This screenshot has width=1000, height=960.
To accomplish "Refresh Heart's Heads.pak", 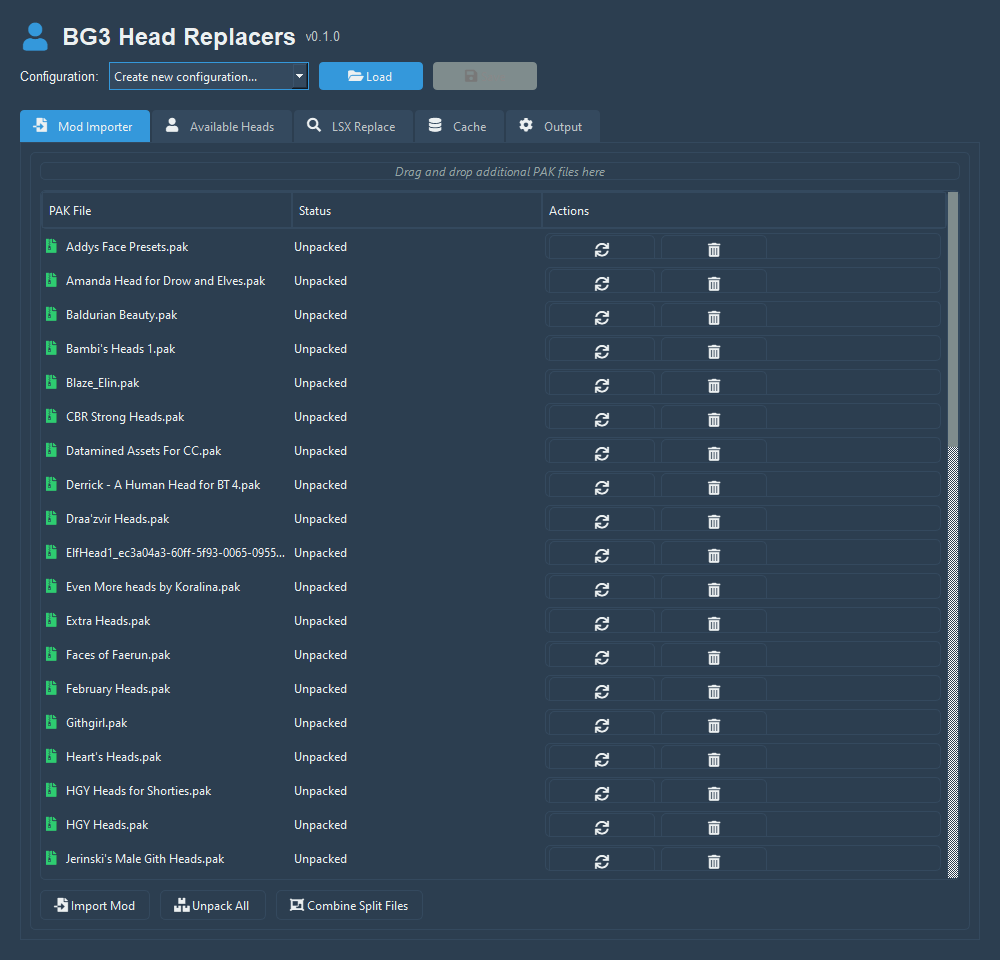I will [x=601, y=758].
